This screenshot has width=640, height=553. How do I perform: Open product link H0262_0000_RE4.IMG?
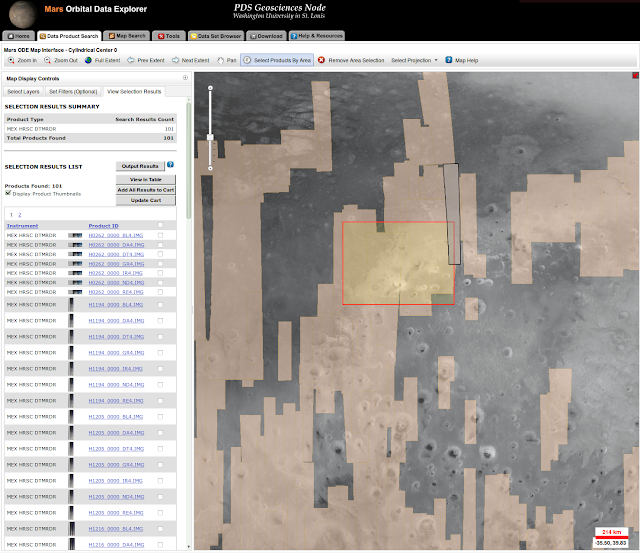click(116, 292)
